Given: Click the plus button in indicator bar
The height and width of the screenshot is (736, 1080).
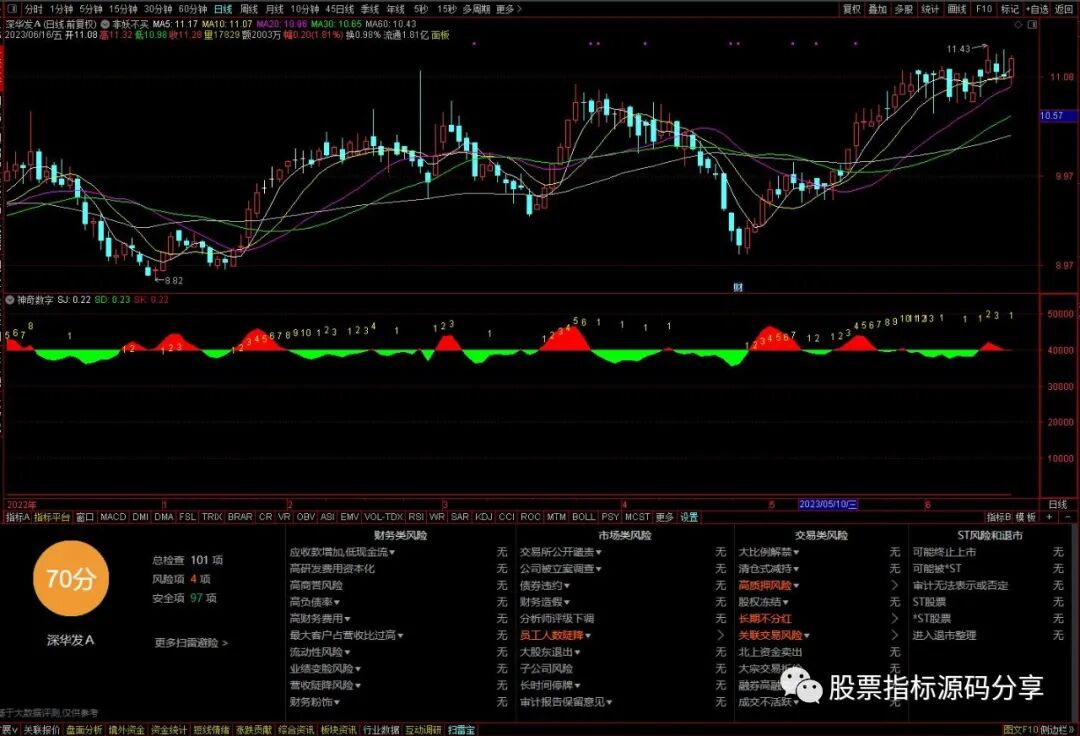Looking at the screenshot, I should (1049, 516).
